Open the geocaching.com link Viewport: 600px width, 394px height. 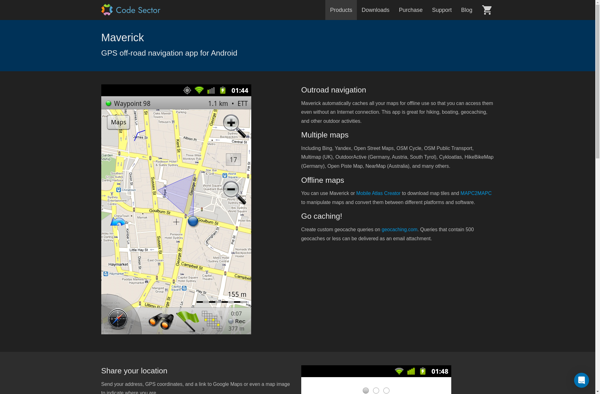(x=399, y=230)
